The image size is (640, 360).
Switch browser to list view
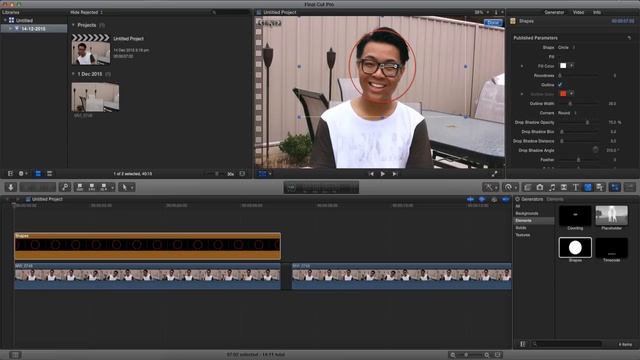(x=49, y=173)
